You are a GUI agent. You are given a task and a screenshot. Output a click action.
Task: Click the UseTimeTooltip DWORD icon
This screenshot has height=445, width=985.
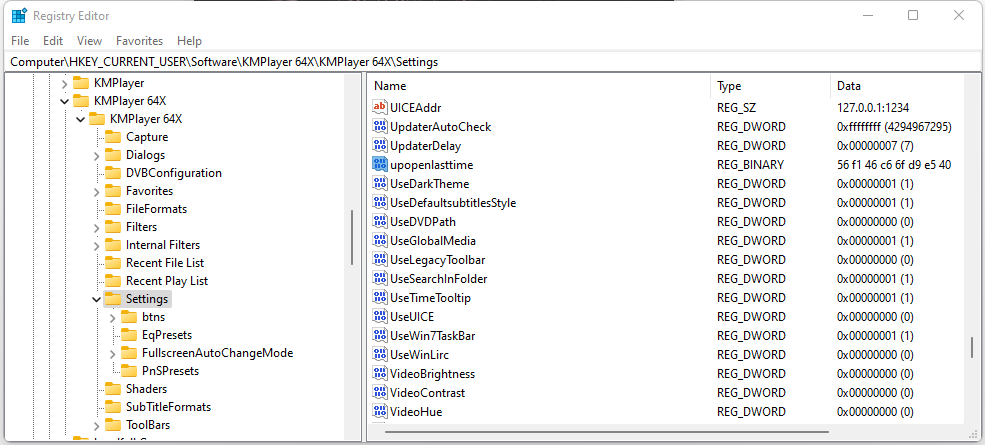[379, 297]
